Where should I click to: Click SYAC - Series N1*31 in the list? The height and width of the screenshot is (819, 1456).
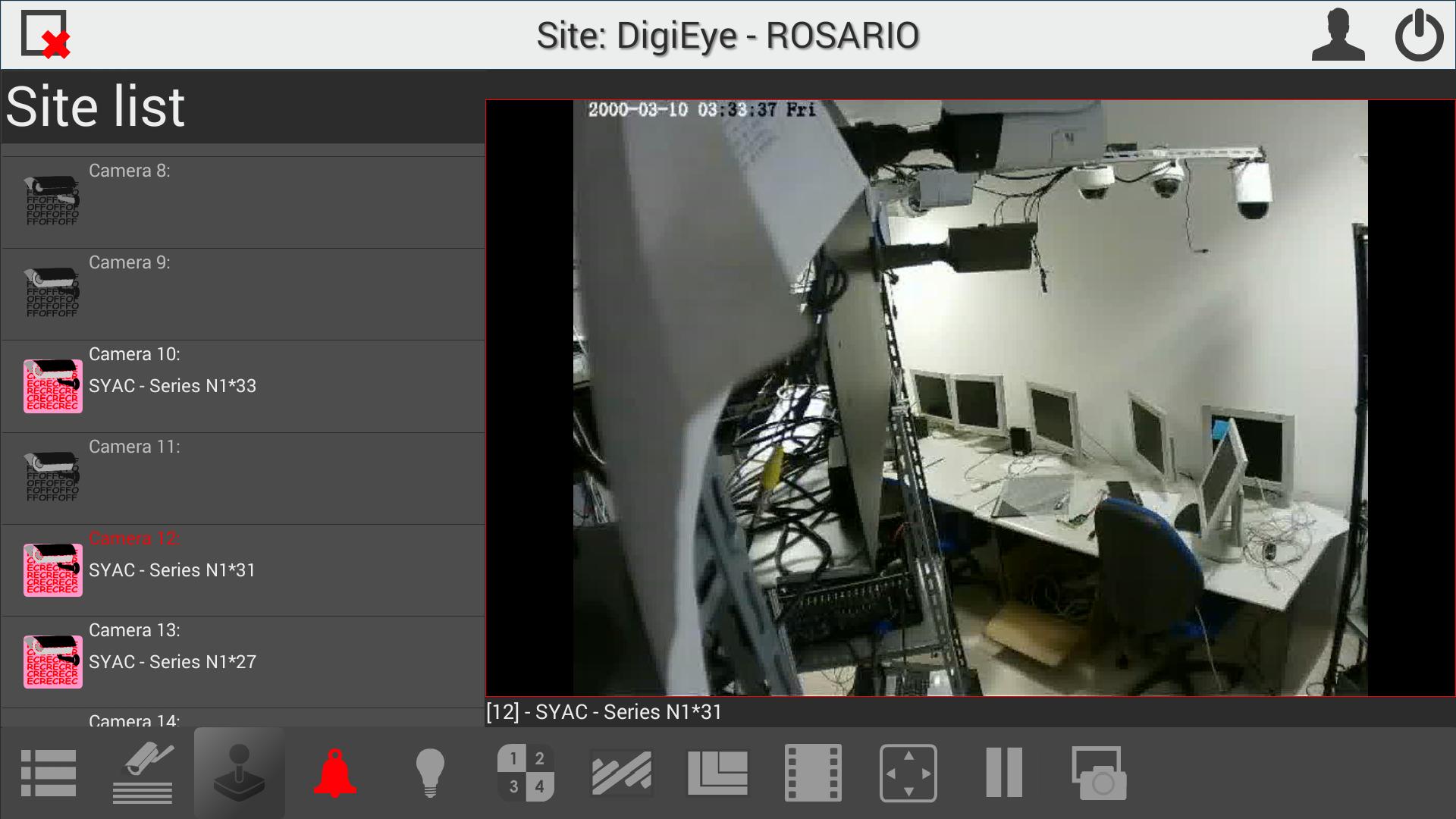[x=172, y=570]
